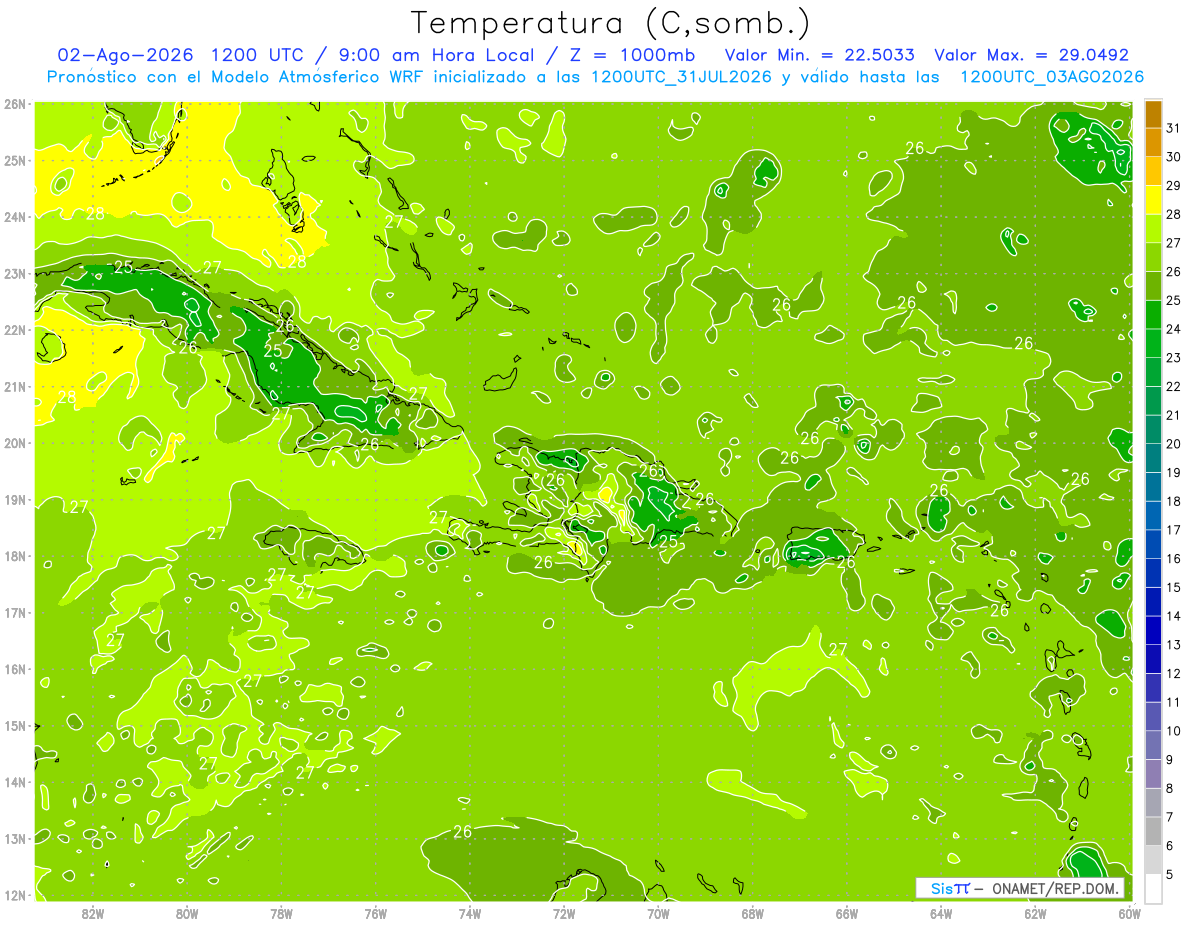Click the 12N latitude axis label
The height and width of the screenshot is (927, 1200).
[x=15, y=895]
